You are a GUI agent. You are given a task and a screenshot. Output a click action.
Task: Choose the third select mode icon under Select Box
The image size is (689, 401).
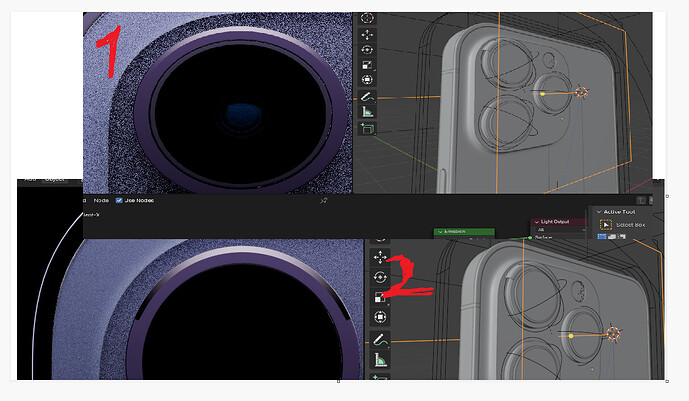pos(621,237)
